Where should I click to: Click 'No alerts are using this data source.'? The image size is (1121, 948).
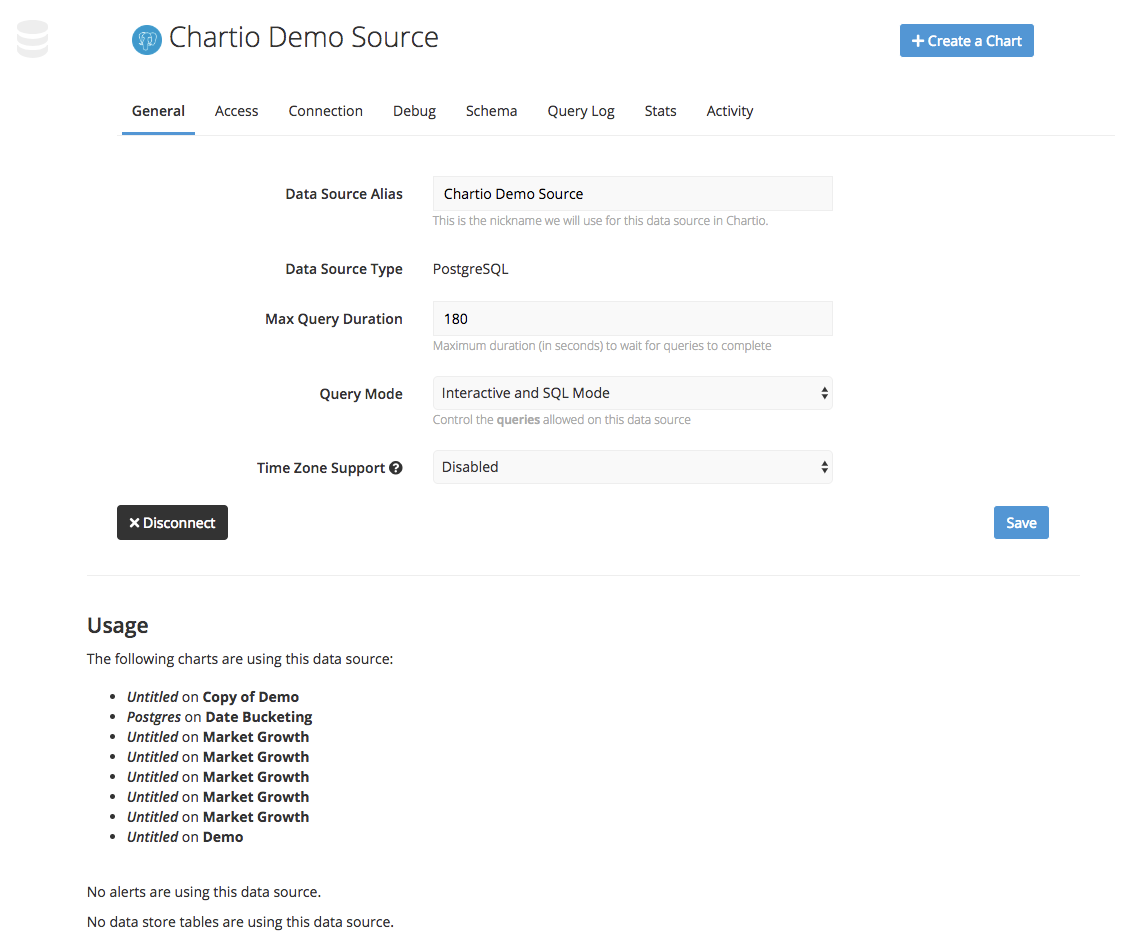(x=204, y=892)
